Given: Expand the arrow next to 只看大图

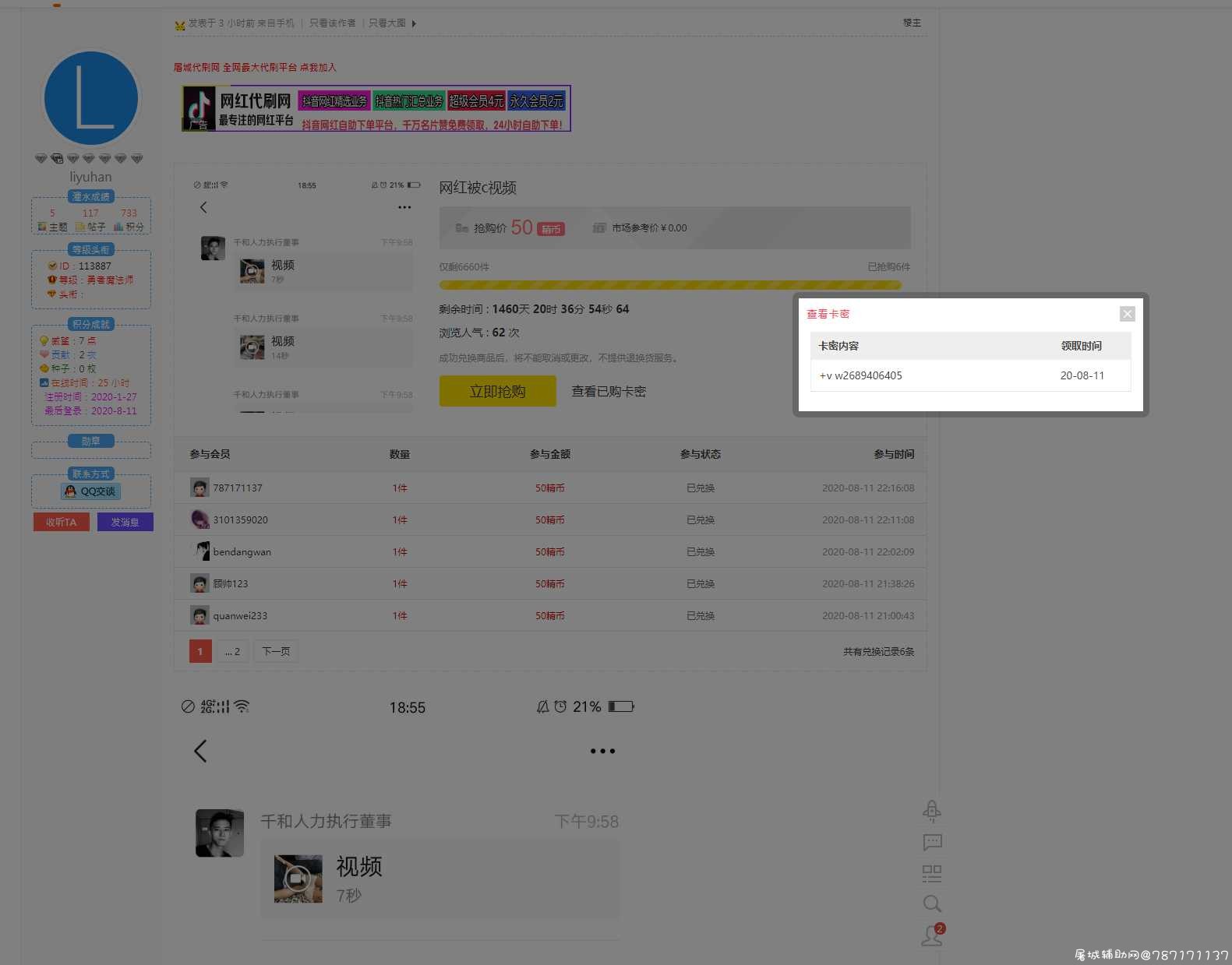Looking at the screenshot, I should pos(414,23).
